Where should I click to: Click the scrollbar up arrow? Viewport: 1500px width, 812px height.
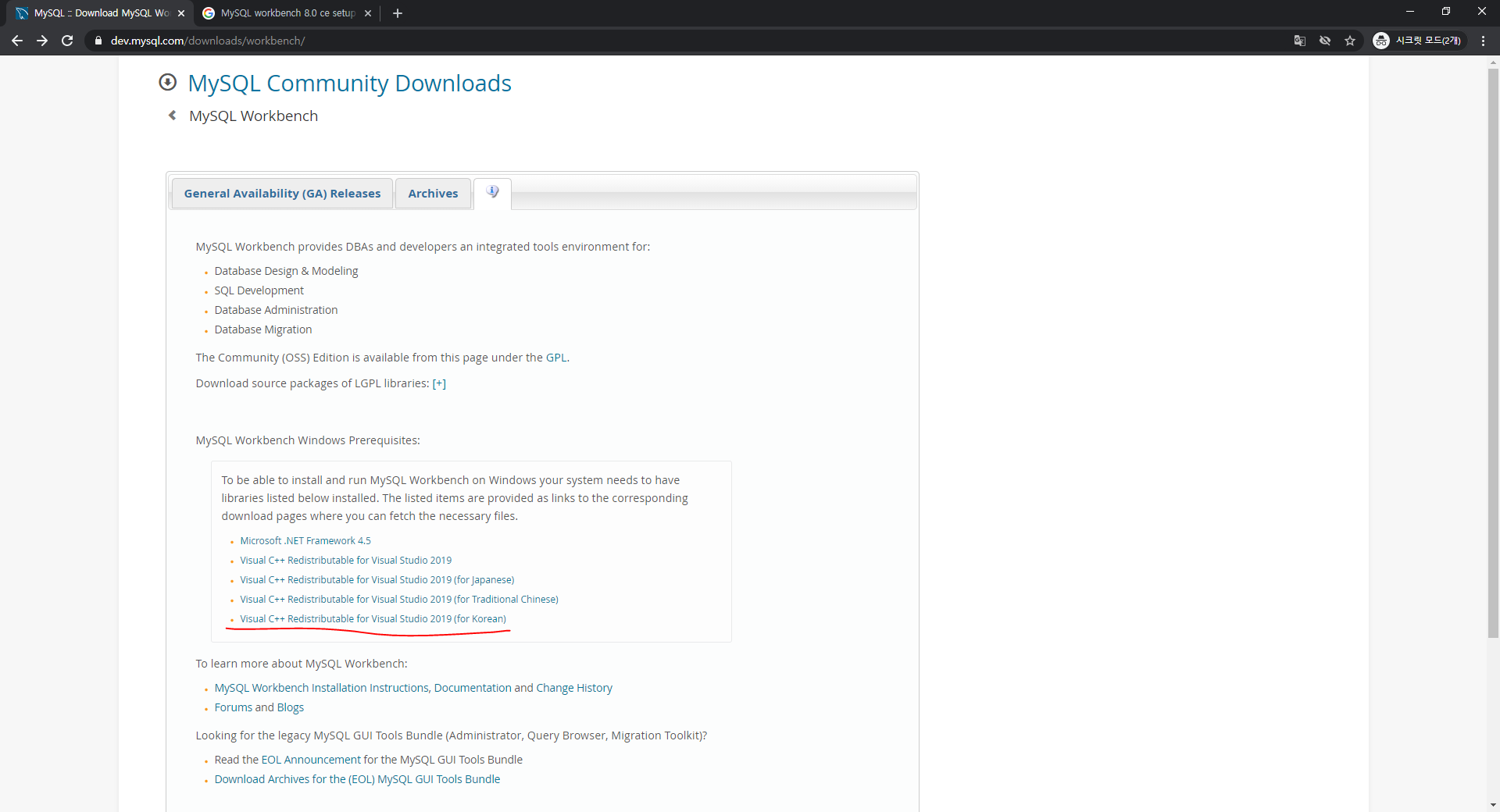pyautogui.click(x=1493, y=62)
